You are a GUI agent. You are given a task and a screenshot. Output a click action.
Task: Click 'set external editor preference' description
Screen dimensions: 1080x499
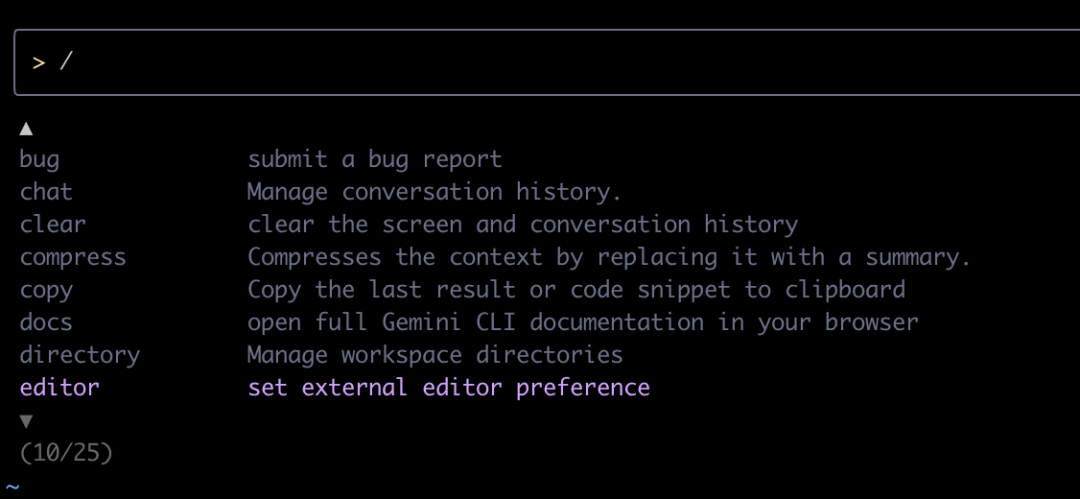[x=449, y=387]
